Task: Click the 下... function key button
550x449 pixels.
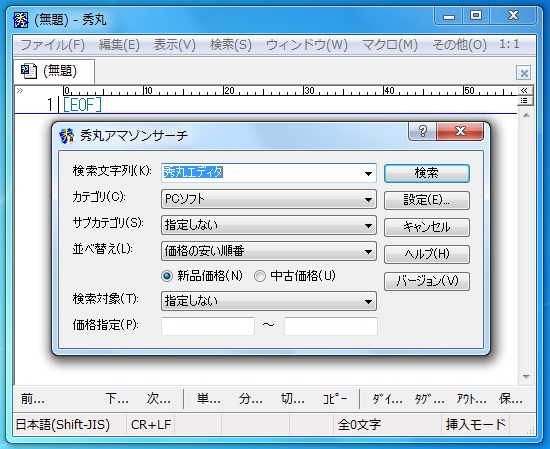Action: pos(117,399)
